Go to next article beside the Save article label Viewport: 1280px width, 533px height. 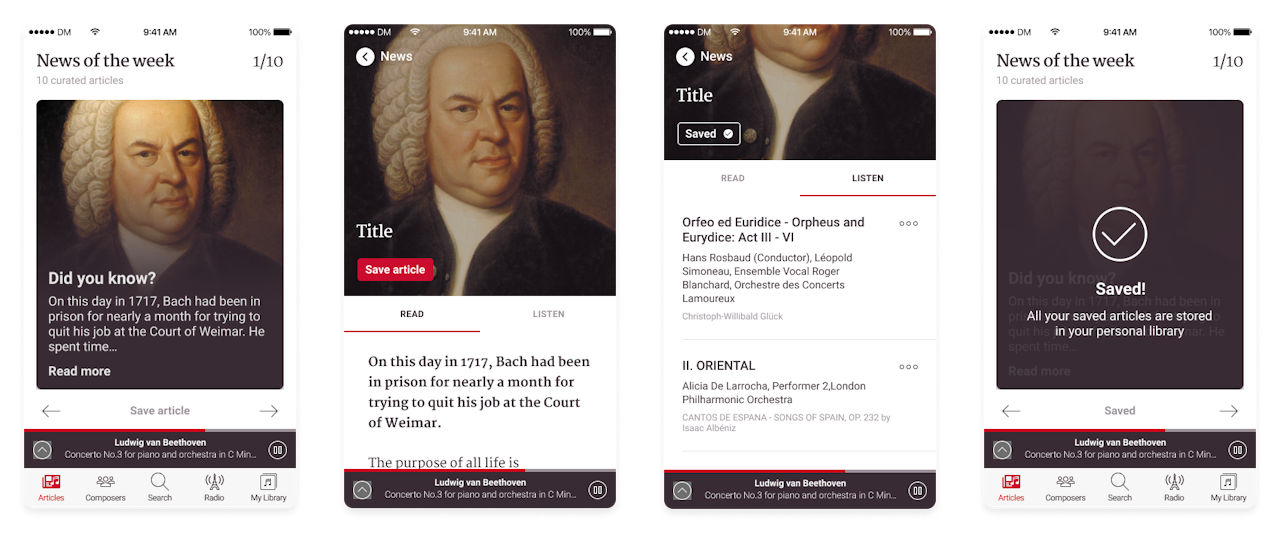(x=268, y=411)
